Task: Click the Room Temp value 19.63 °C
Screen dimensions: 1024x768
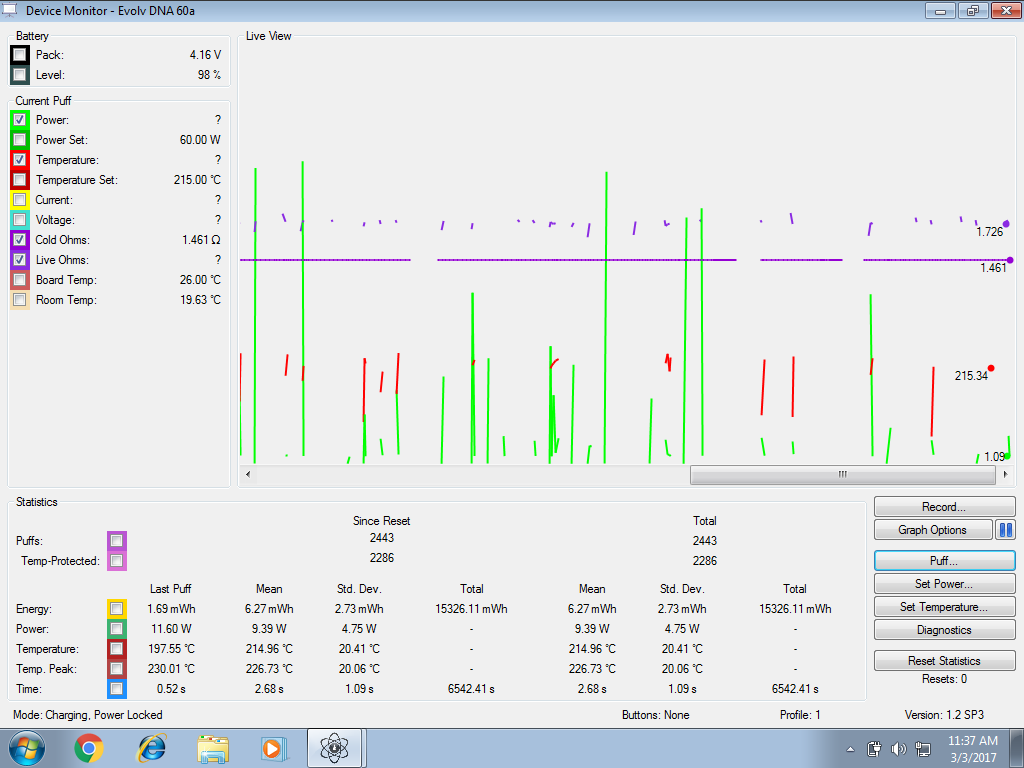Action: 200,300
